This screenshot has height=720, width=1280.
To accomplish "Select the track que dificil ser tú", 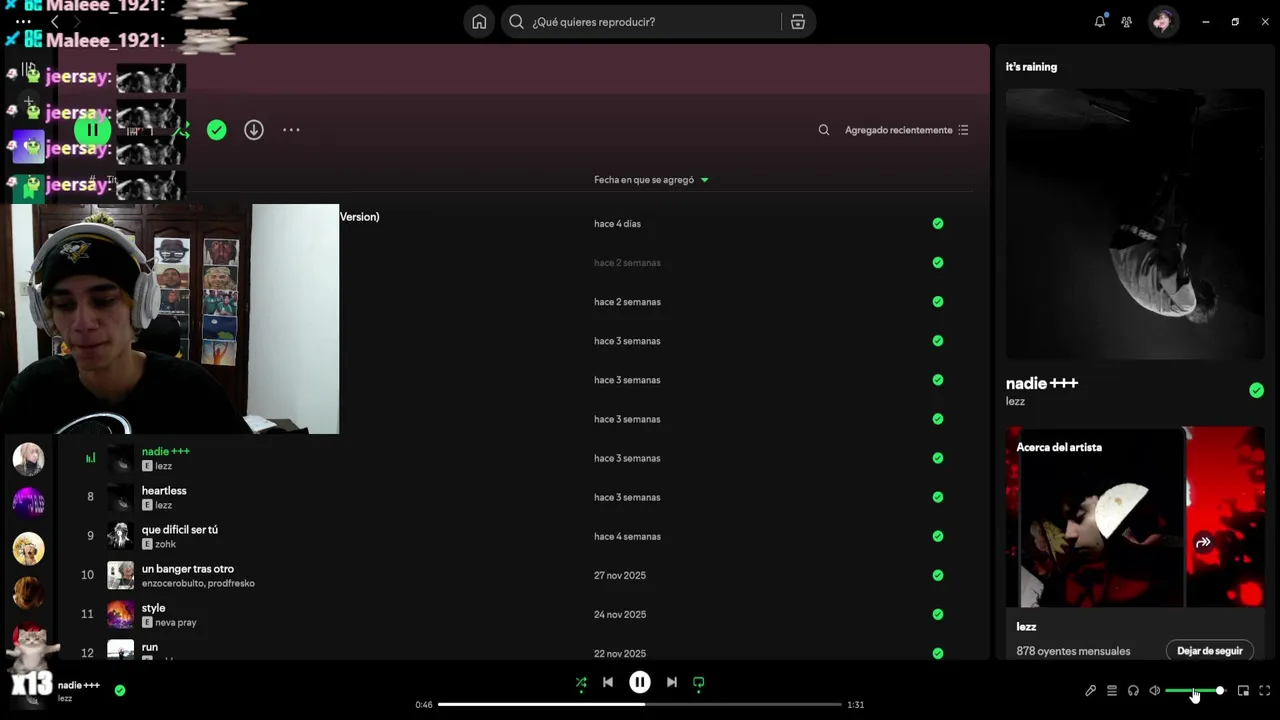I will tap(180, 530).
